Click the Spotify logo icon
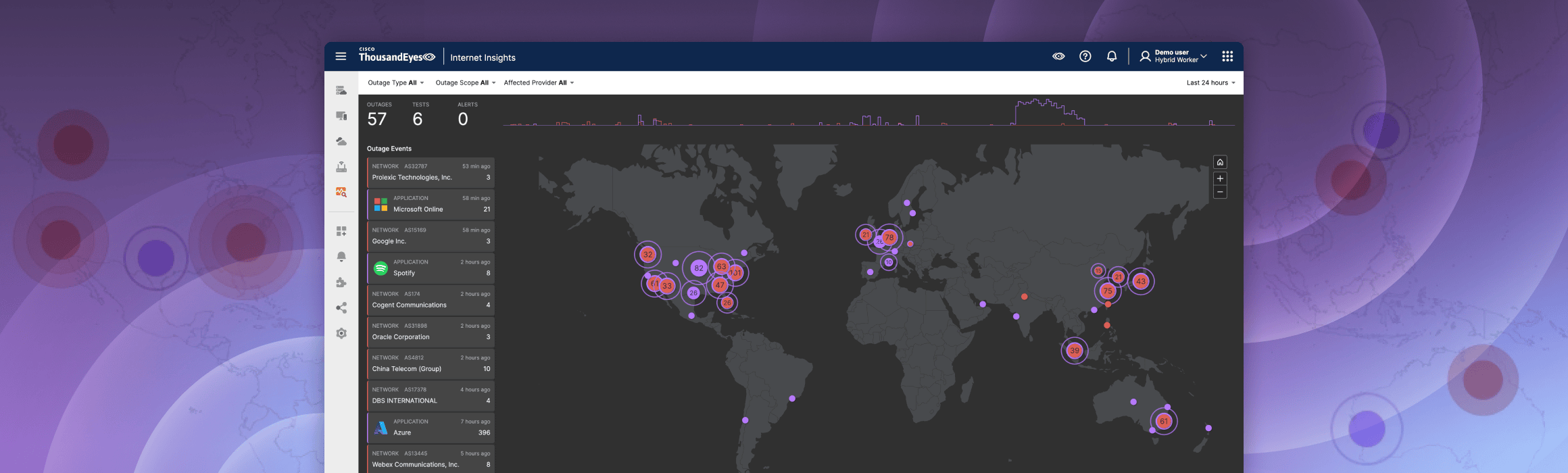The width and height of the screenshot is (1568, 473). point(381,268)
